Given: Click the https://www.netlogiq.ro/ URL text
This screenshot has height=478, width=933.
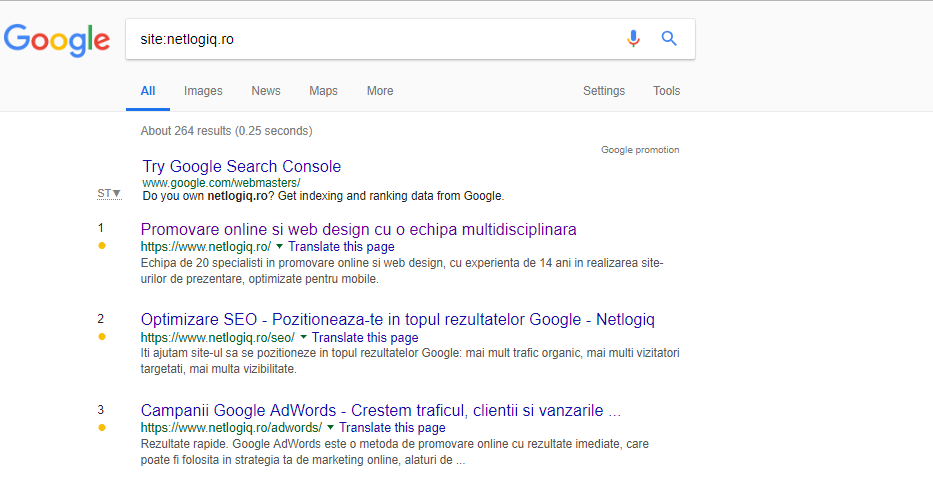Looking at the screenshot, I should (x=206, y=246).
